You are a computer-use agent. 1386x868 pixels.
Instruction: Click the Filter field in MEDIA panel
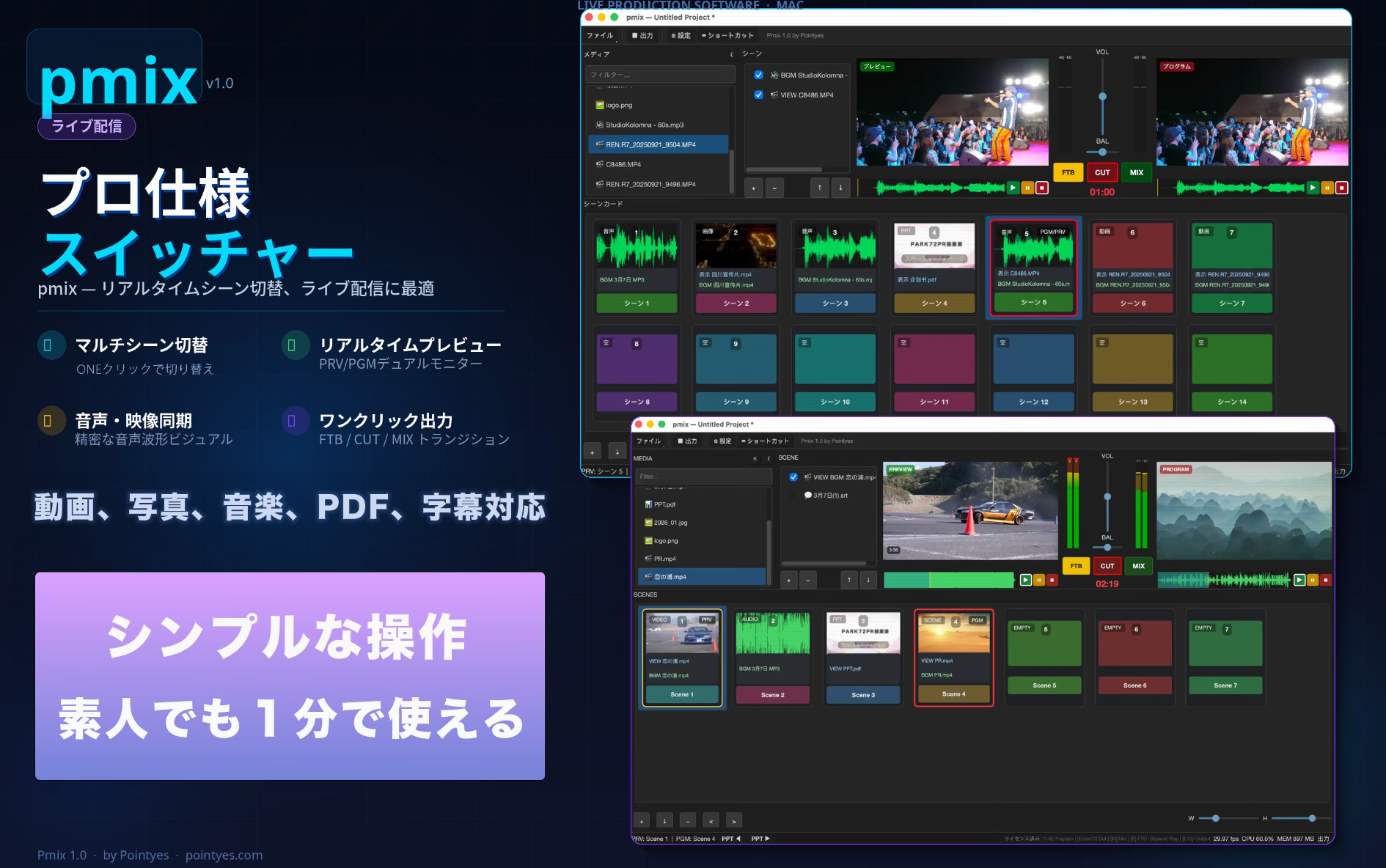[703, 477]
